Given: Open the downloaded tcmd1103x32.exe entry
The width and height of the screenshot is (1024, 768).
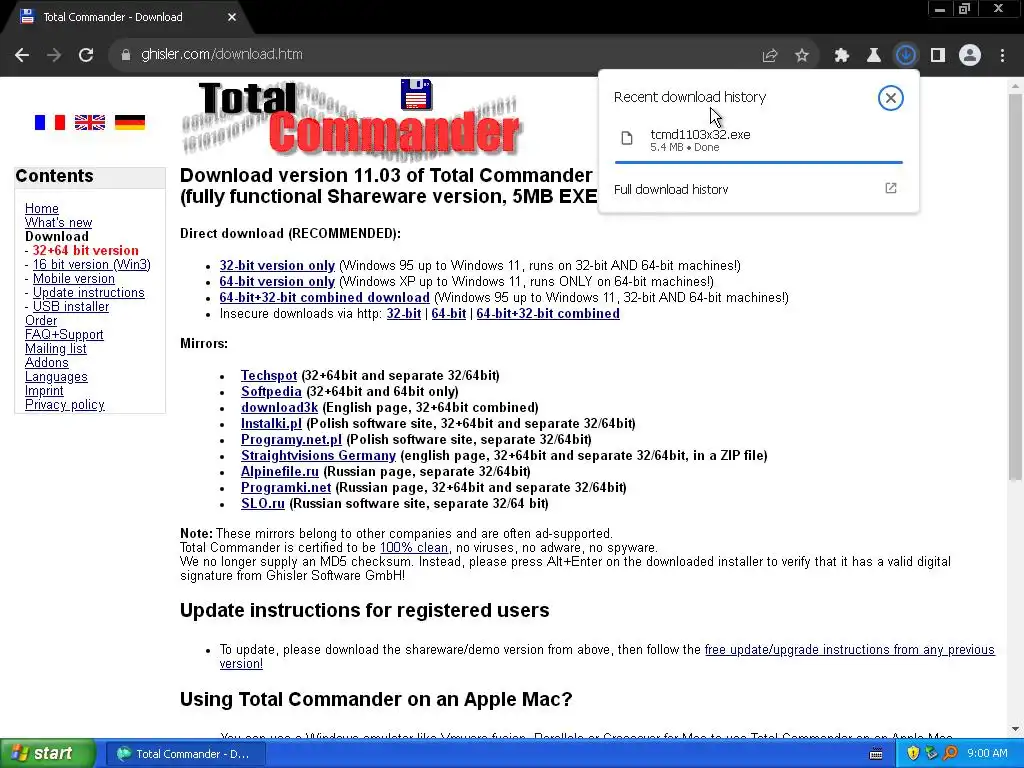Looking at the screenshot, I should [x=758, y=140].
